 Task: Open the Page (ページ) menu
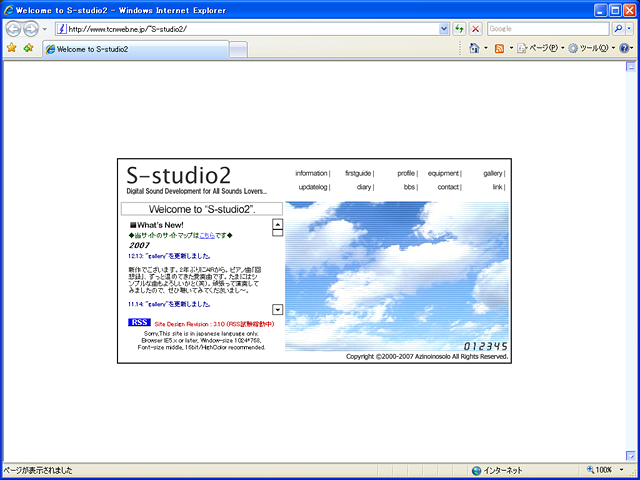click(x=541, y=48)
